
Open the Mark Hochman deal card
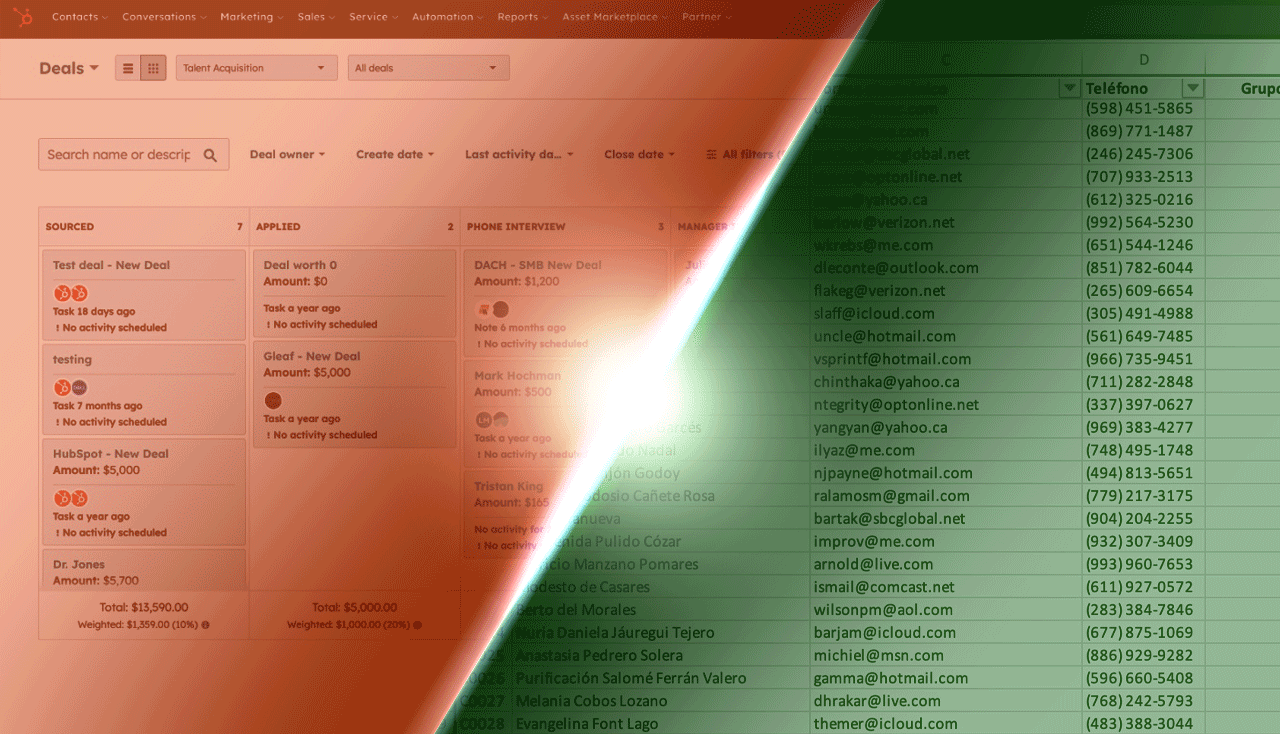[565, 414]
